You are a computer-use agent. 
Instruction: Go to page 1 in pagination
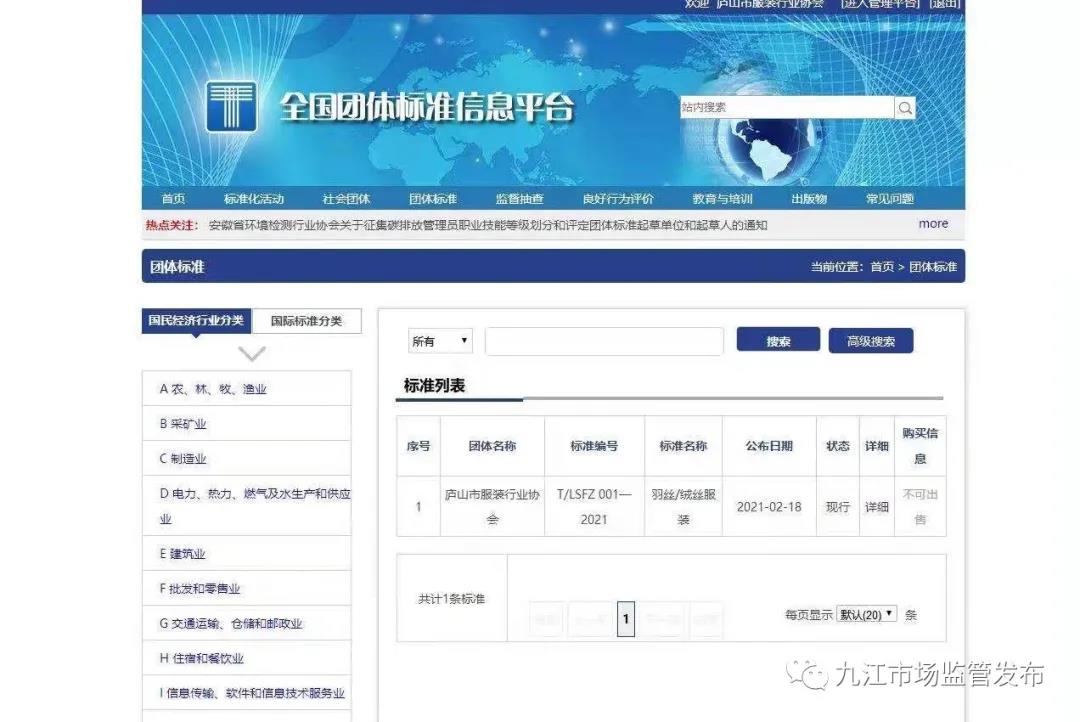(x=625, y=619)
